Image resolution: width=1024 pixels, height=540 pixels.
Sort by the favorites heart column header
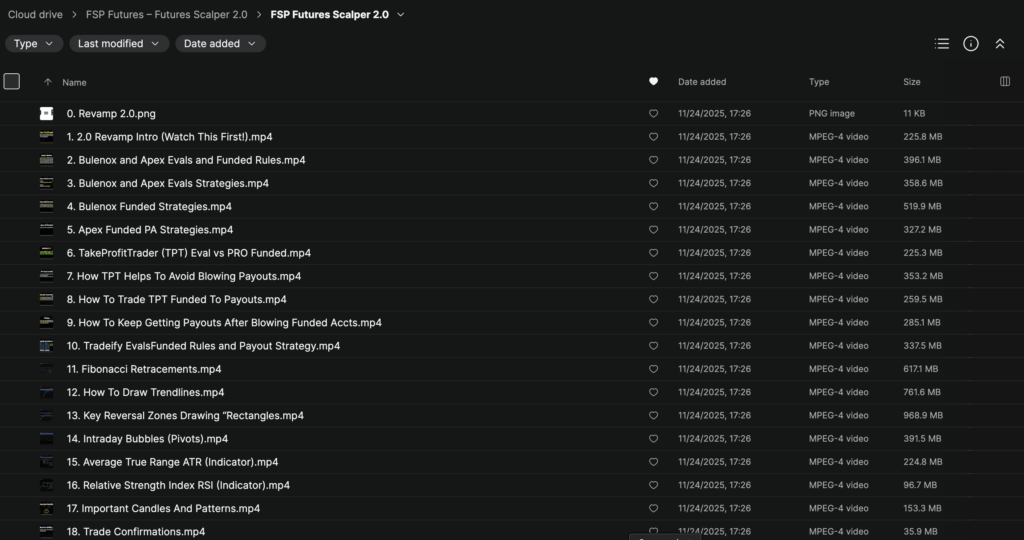coord(653,82)
